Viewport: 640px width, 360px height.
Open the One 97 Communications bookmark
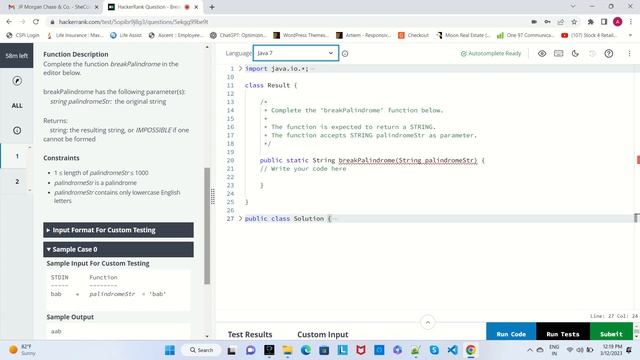tap(526, 36)
